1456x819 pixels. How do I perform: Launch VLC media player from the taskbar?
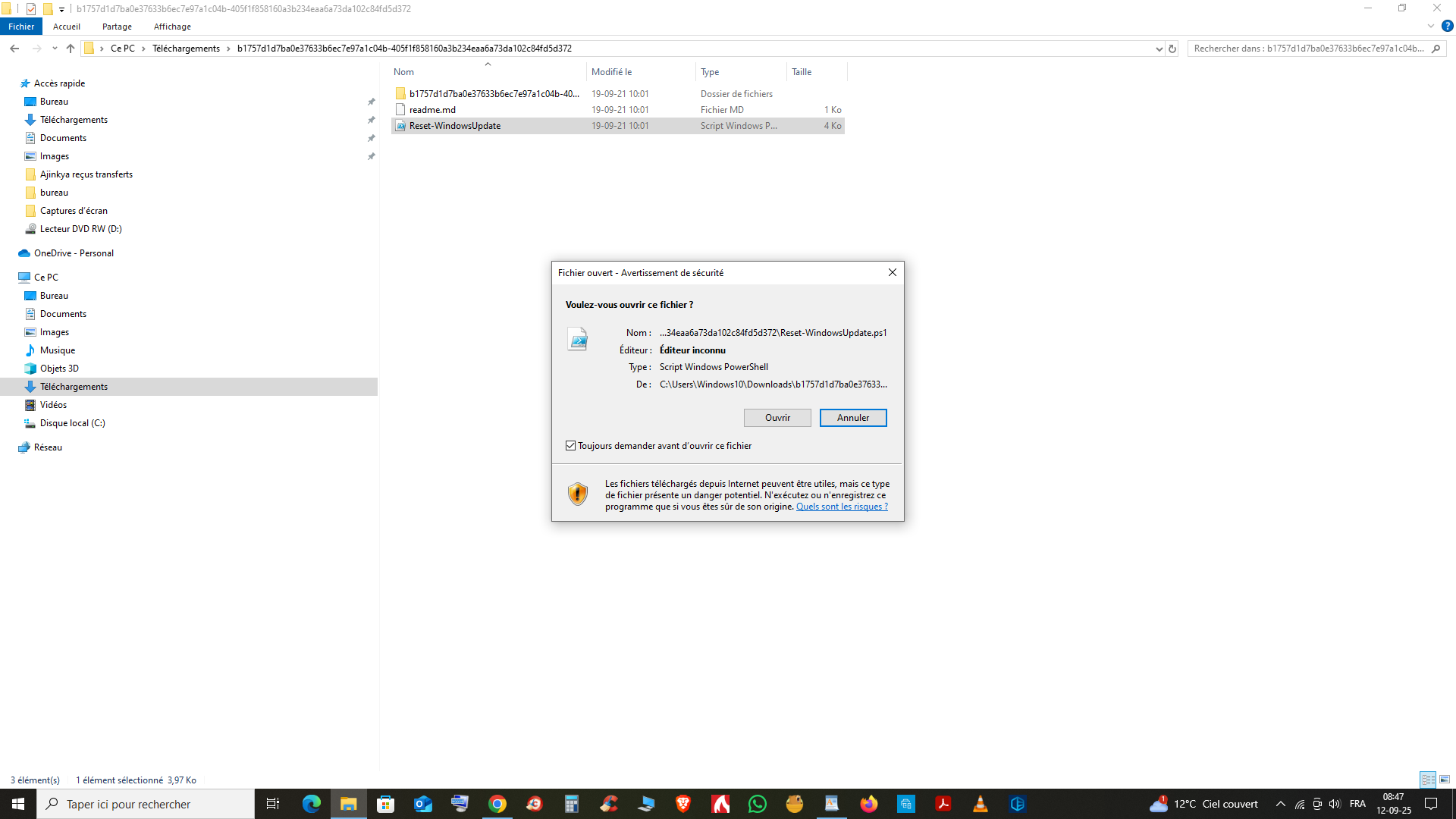[x=980, y=804]
